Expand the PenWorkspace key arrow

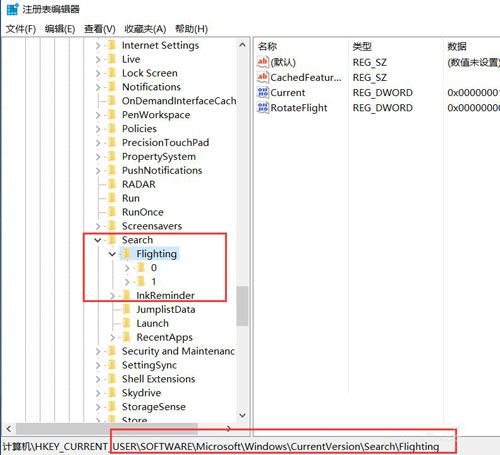pos(98,115)
